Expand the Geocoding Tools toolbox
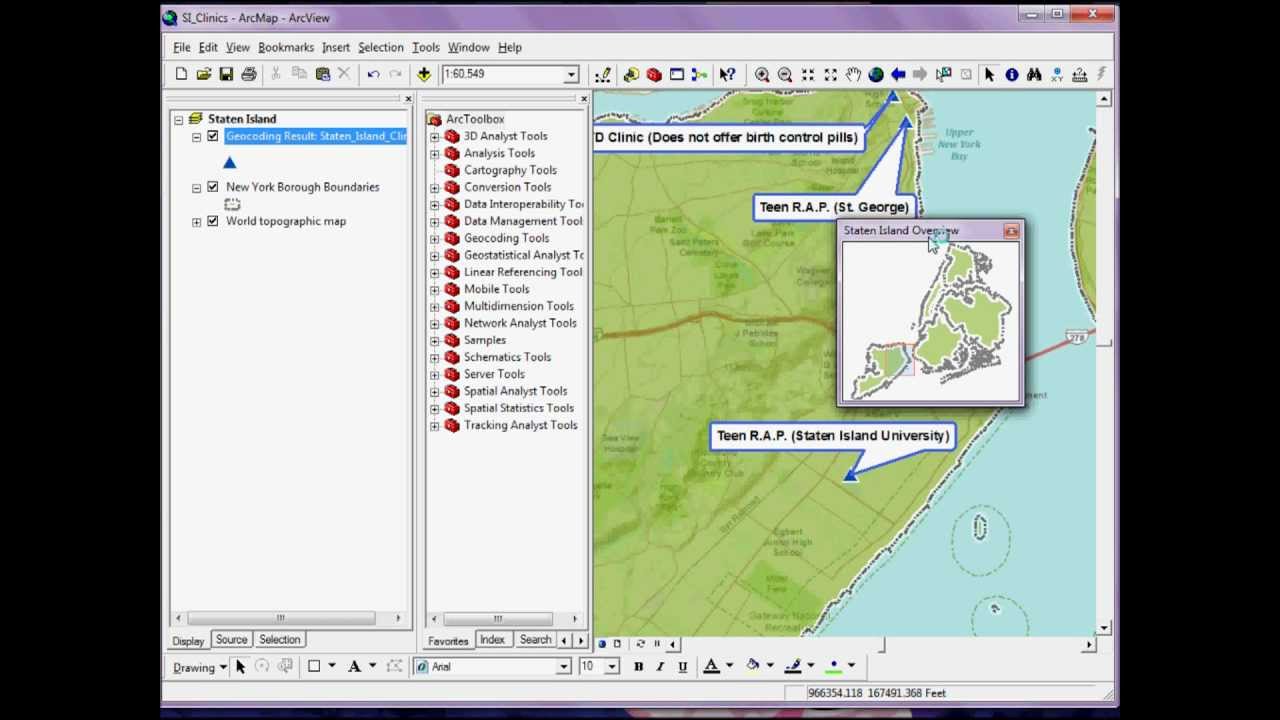1280x720 pixels. [x=435, y=238]
